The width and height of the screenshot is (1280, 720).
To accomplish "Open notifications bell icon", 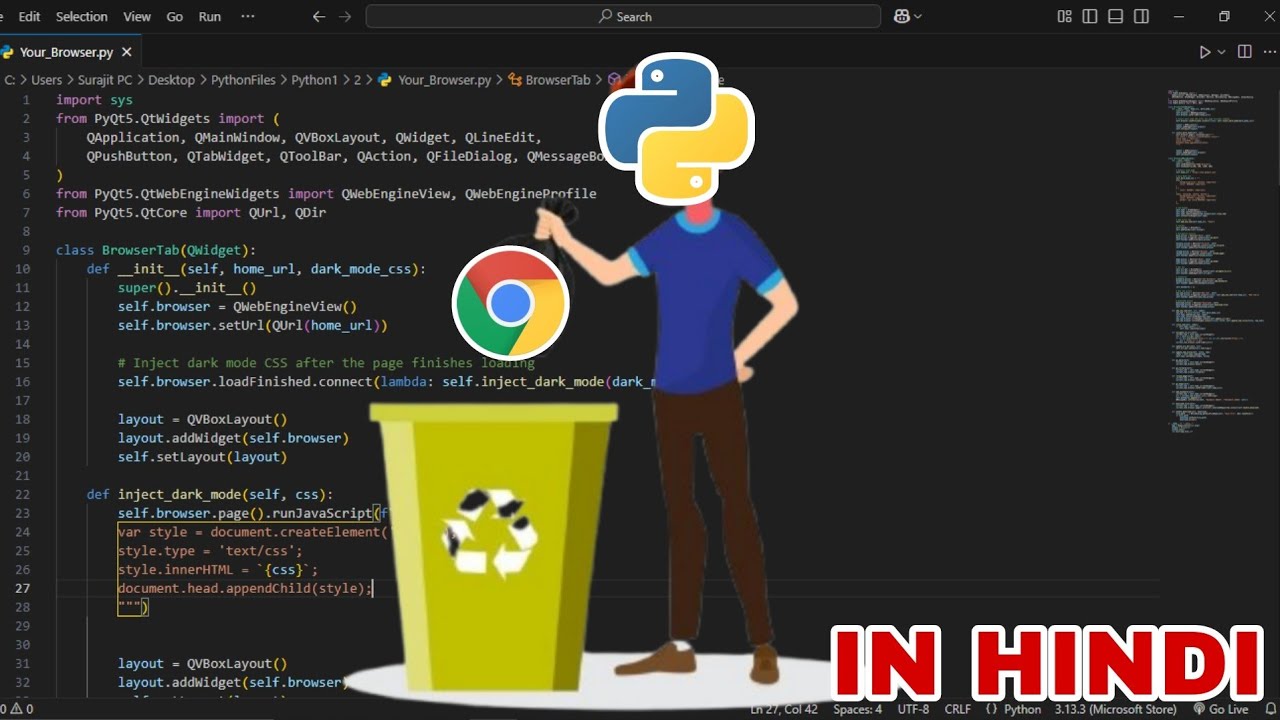I will [1270, 709].
